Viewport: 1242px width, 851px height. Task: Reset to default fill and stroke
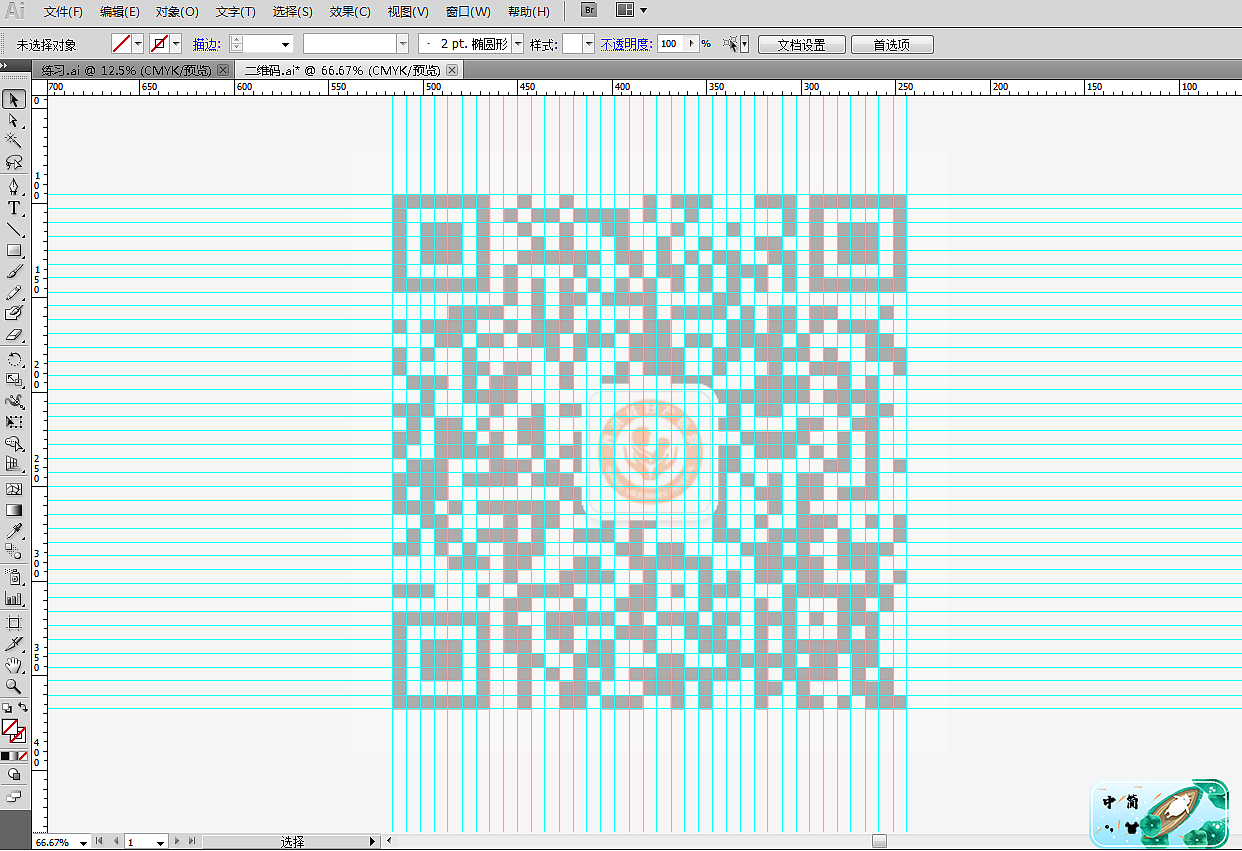(6, 707)
